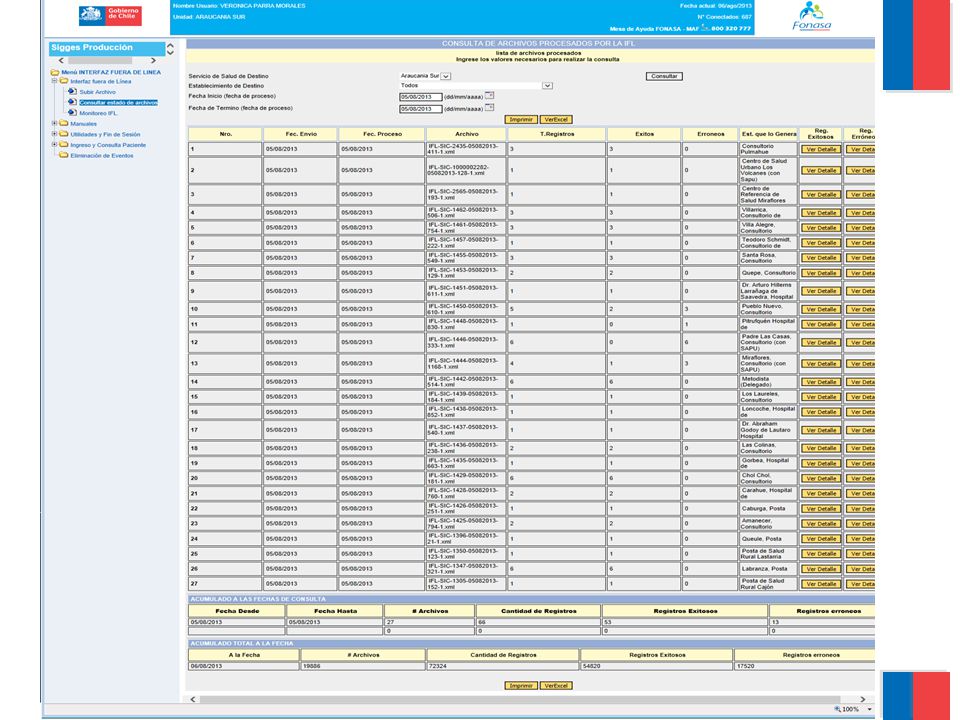Open the zoom level dropdown arrow in status bar

869,709
